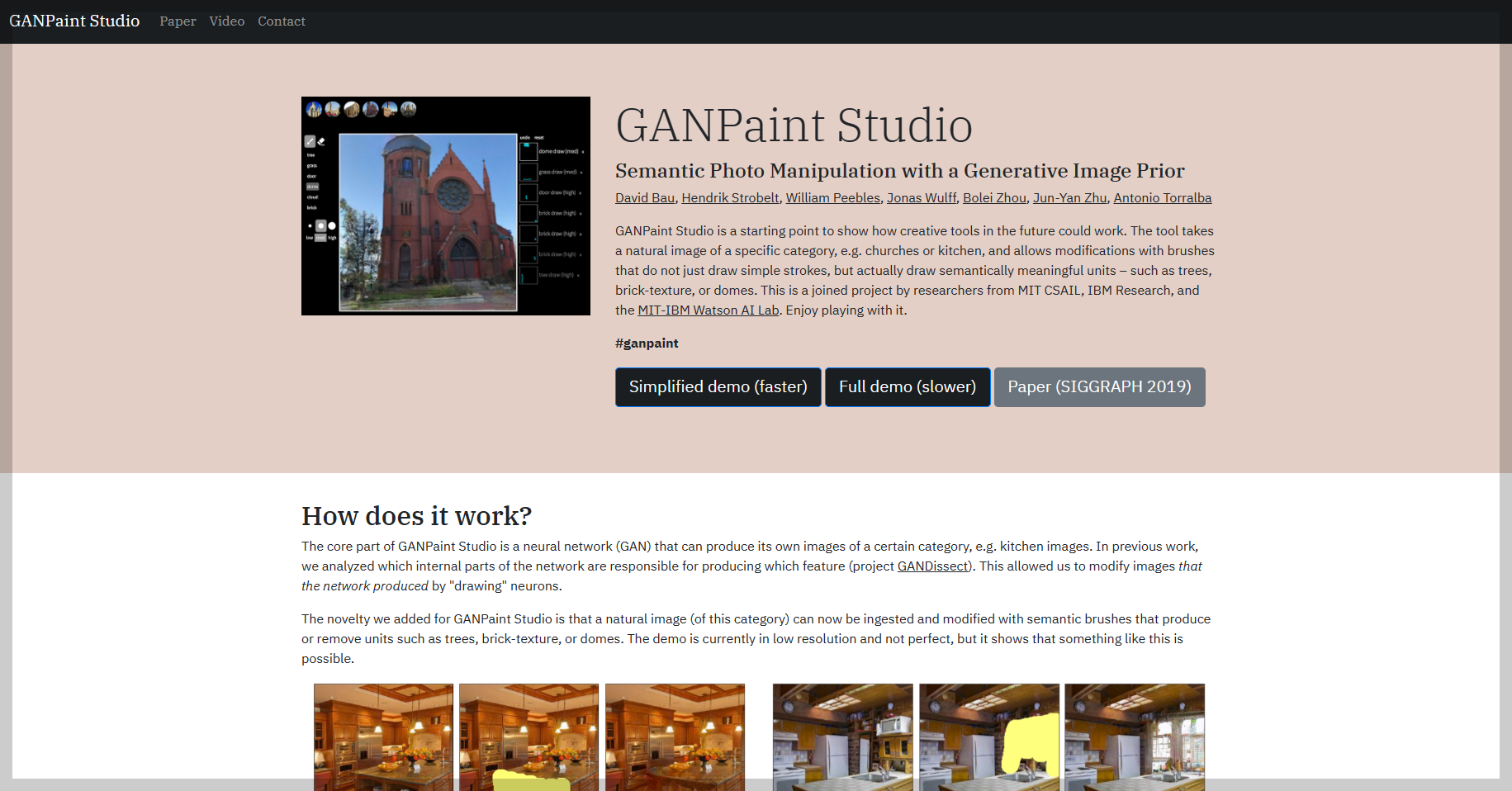Open the Video navigation item
Image resolution: width=1512 pixels, height=791 pixels.
pos(227,21)
